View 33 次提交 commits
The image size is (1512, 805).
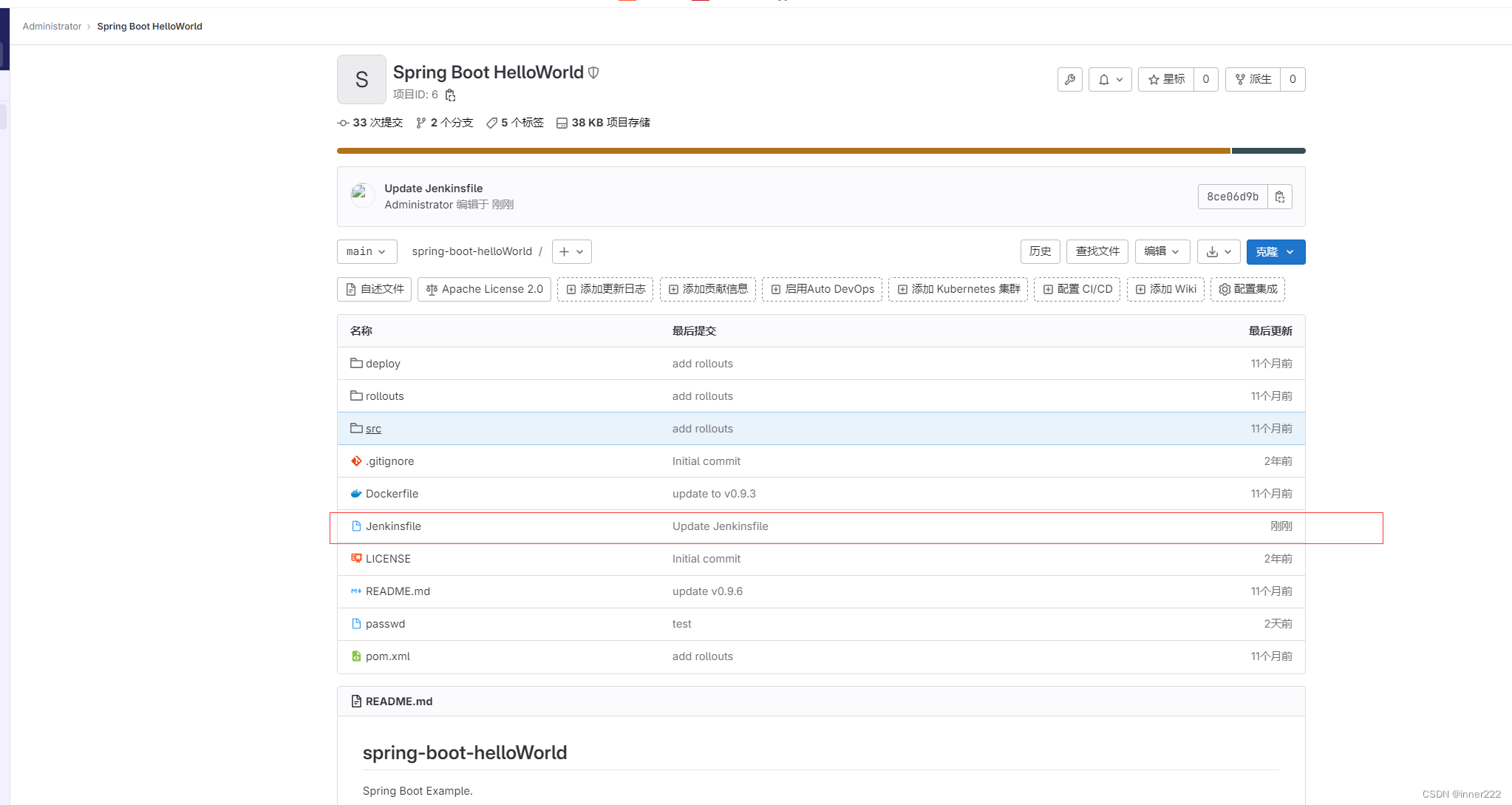coord(370,123)
